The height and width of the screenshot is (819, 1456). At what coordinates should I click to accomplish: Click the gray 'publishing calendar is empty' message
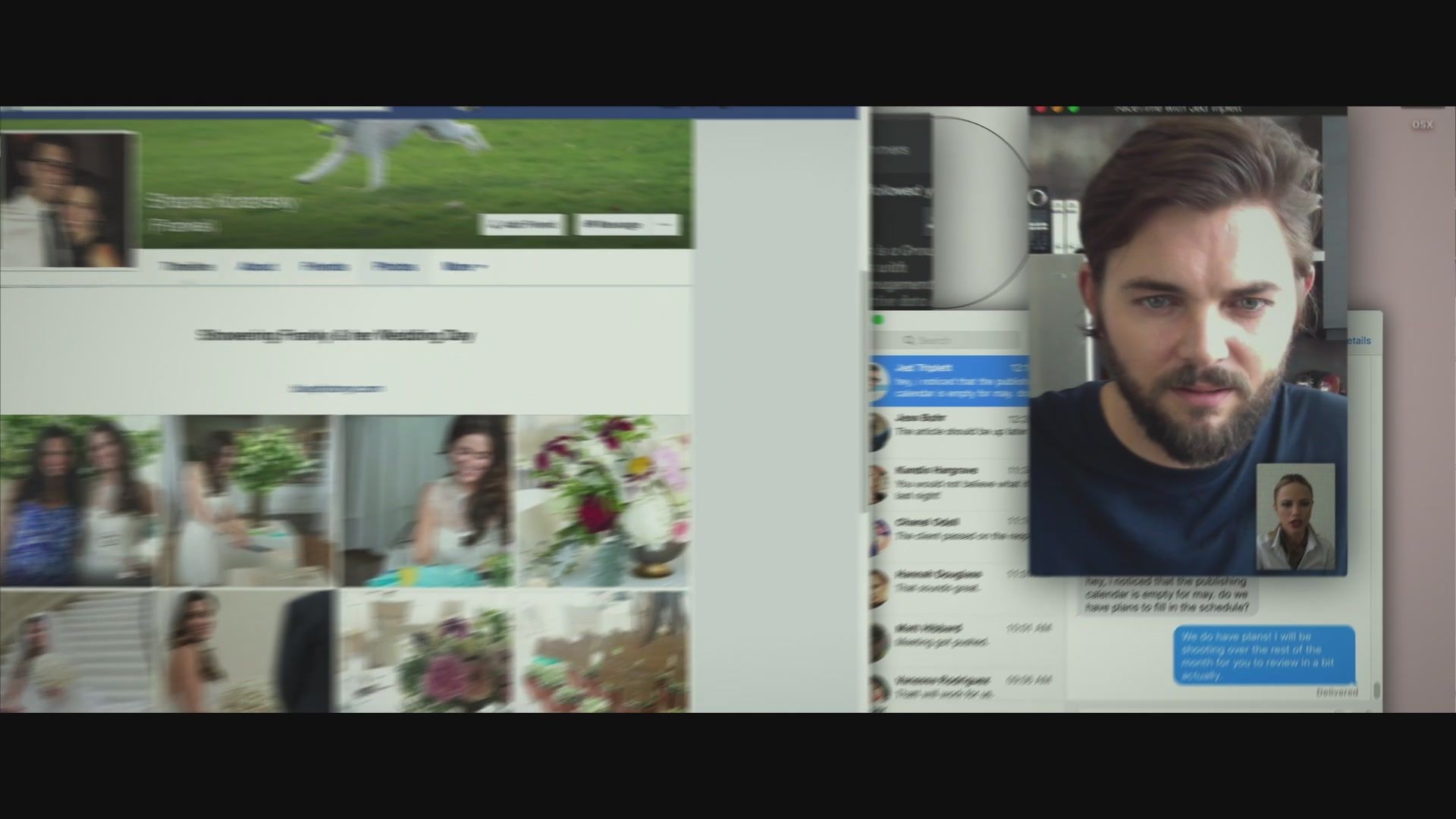(1168, 595)
